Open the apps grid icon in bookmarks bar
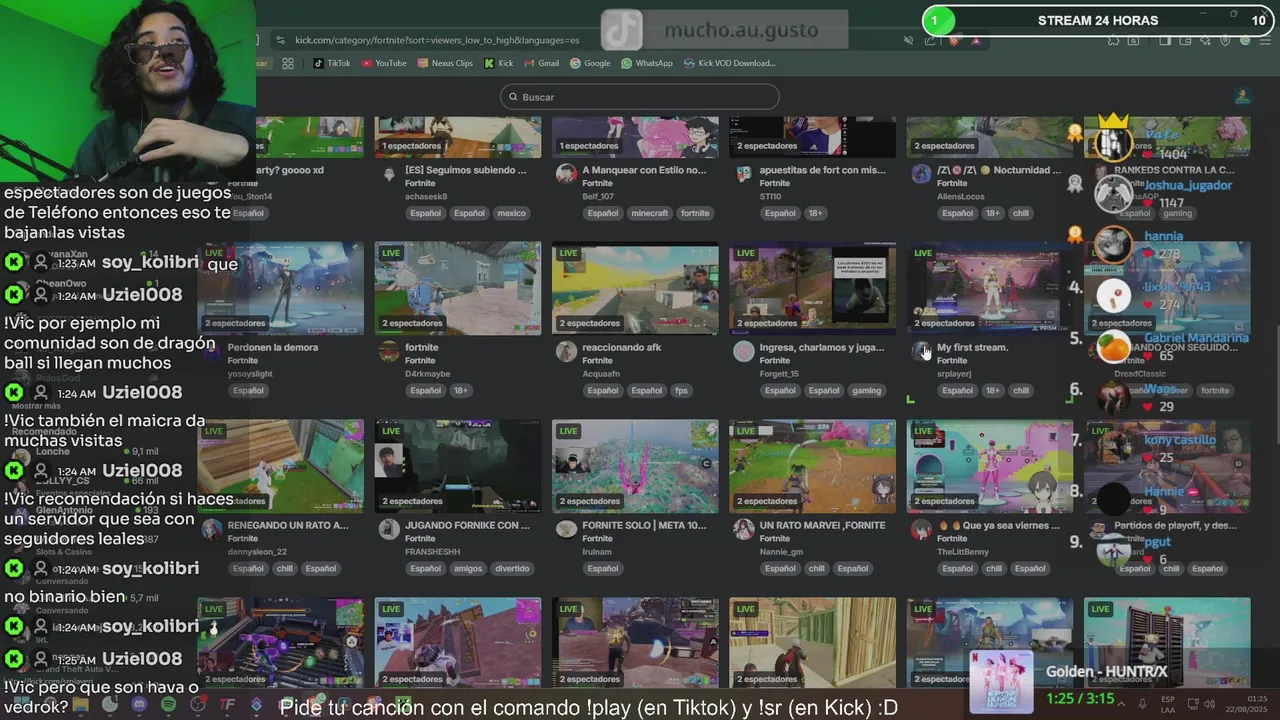 [x=288, y=63]
